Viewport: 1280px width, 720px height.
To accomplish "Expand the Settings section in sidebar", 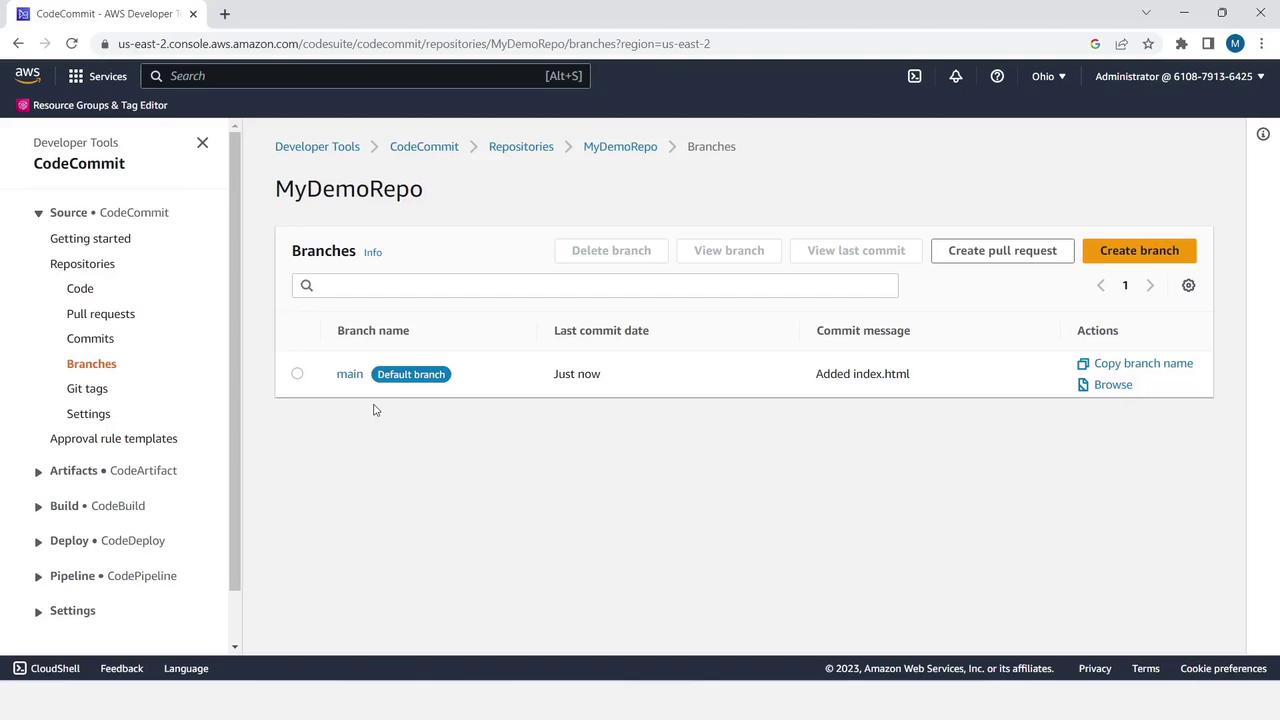I will [38, 612].
